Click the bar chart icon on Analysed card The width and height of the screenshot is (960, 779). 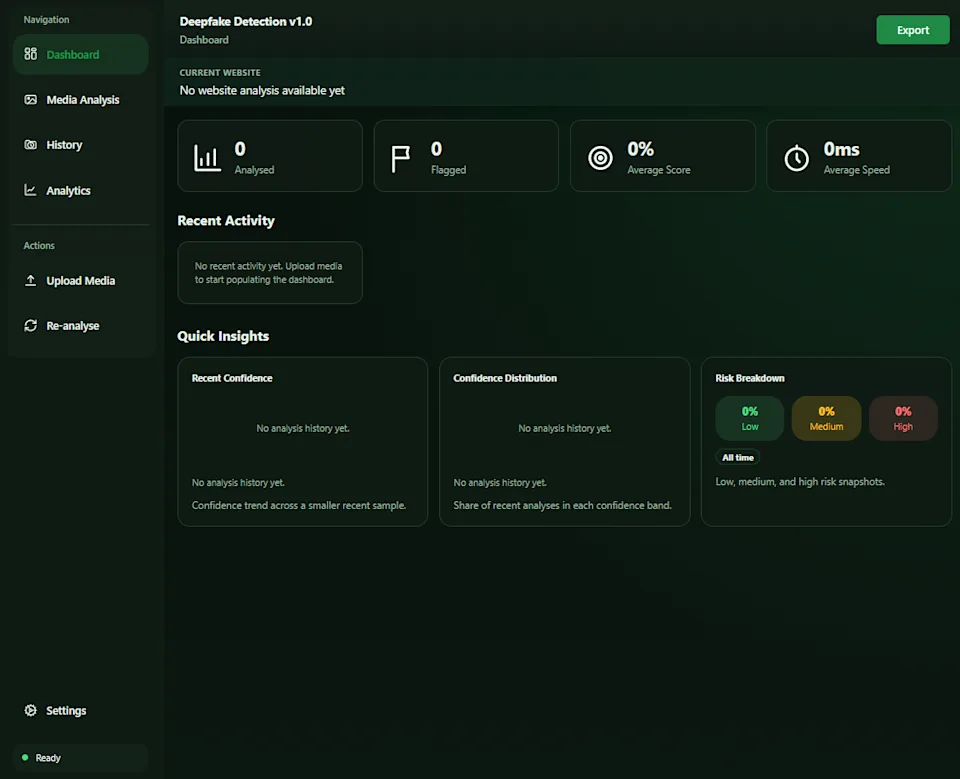pos(208,157)
